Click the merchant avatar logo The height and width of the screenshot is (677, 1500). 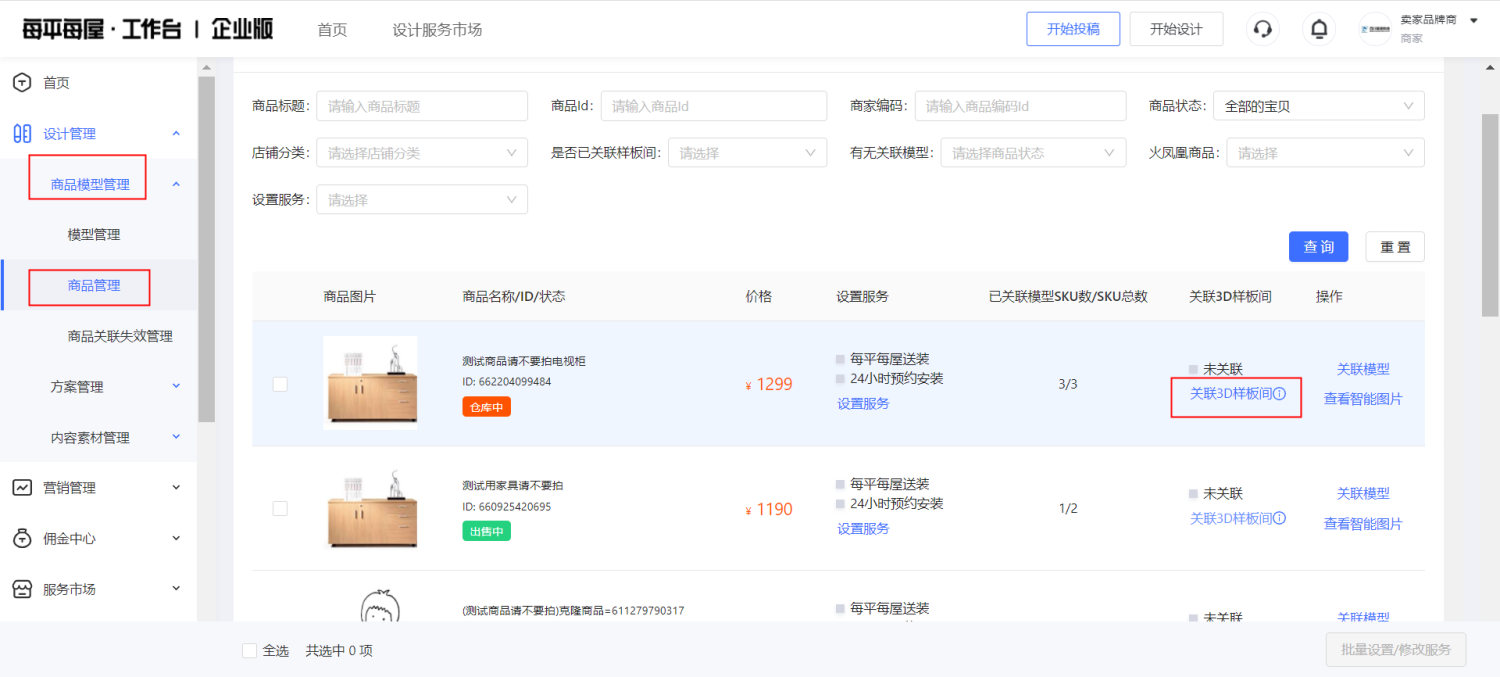[1375, 29]
